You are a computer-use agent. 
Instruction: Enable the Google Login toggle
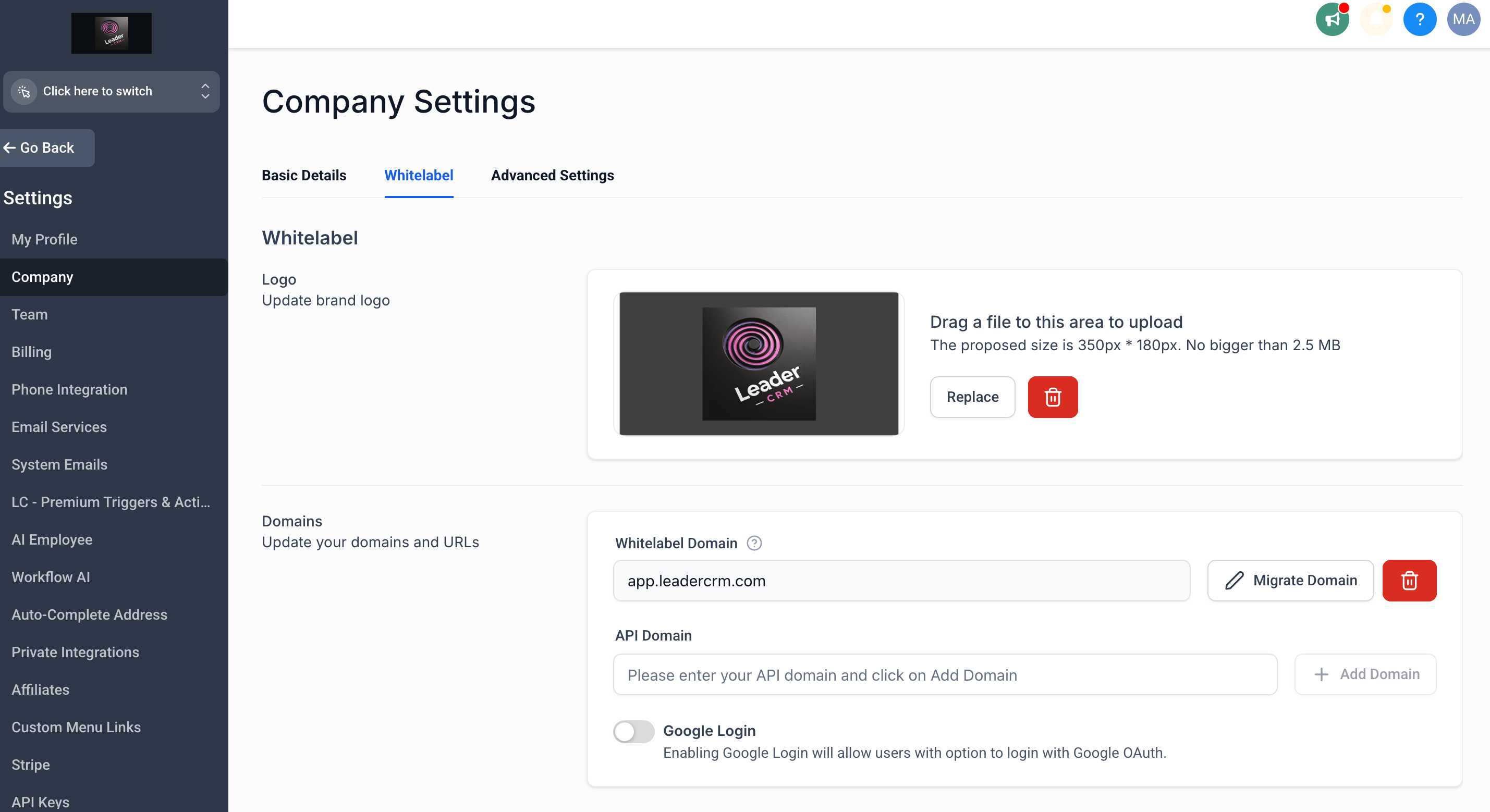[x=633, y=732]
